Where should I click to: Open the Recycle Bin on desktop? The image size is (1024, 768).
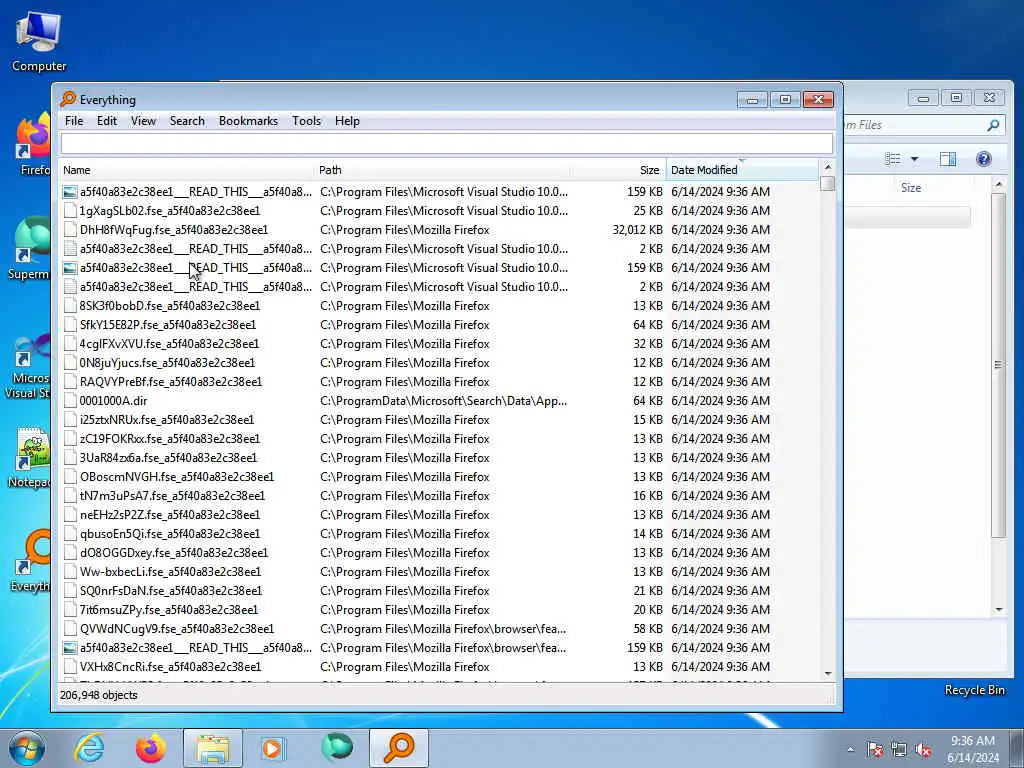(x=974, y=690)
